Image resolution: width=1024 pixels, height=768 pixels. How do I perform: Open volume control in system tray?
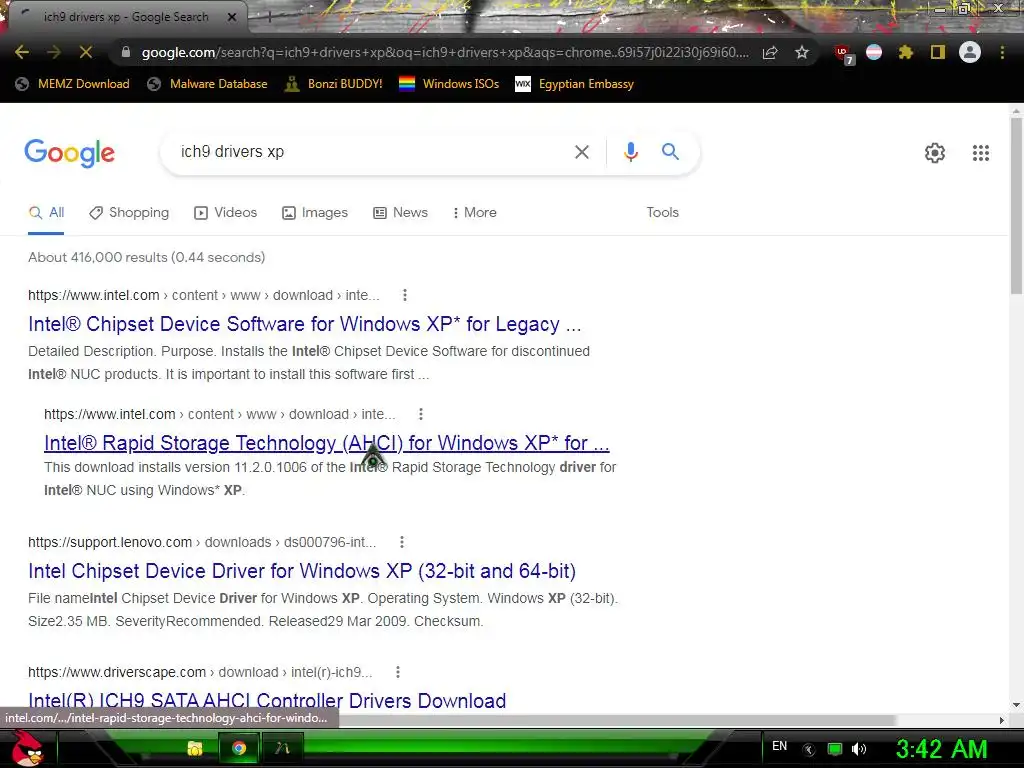click(x=859, y=749)
